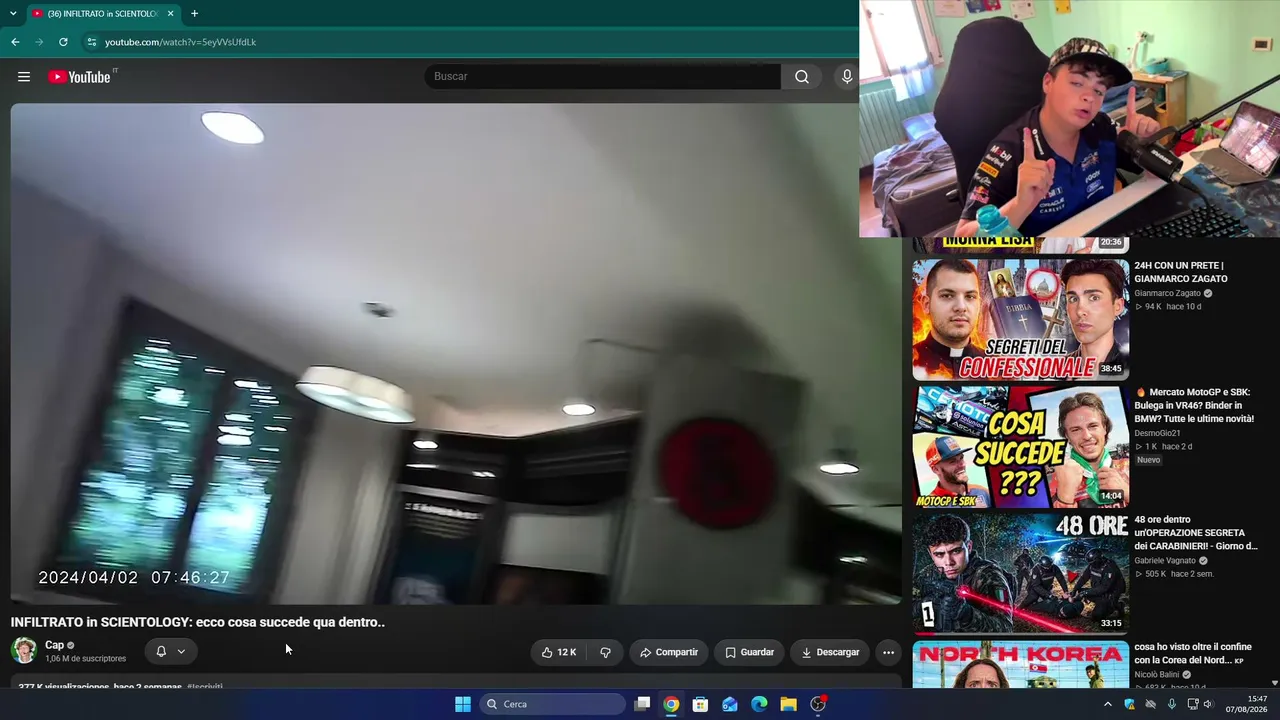Click the video player frame
This screenshot has width=1280, height=720.
point(456,354)
